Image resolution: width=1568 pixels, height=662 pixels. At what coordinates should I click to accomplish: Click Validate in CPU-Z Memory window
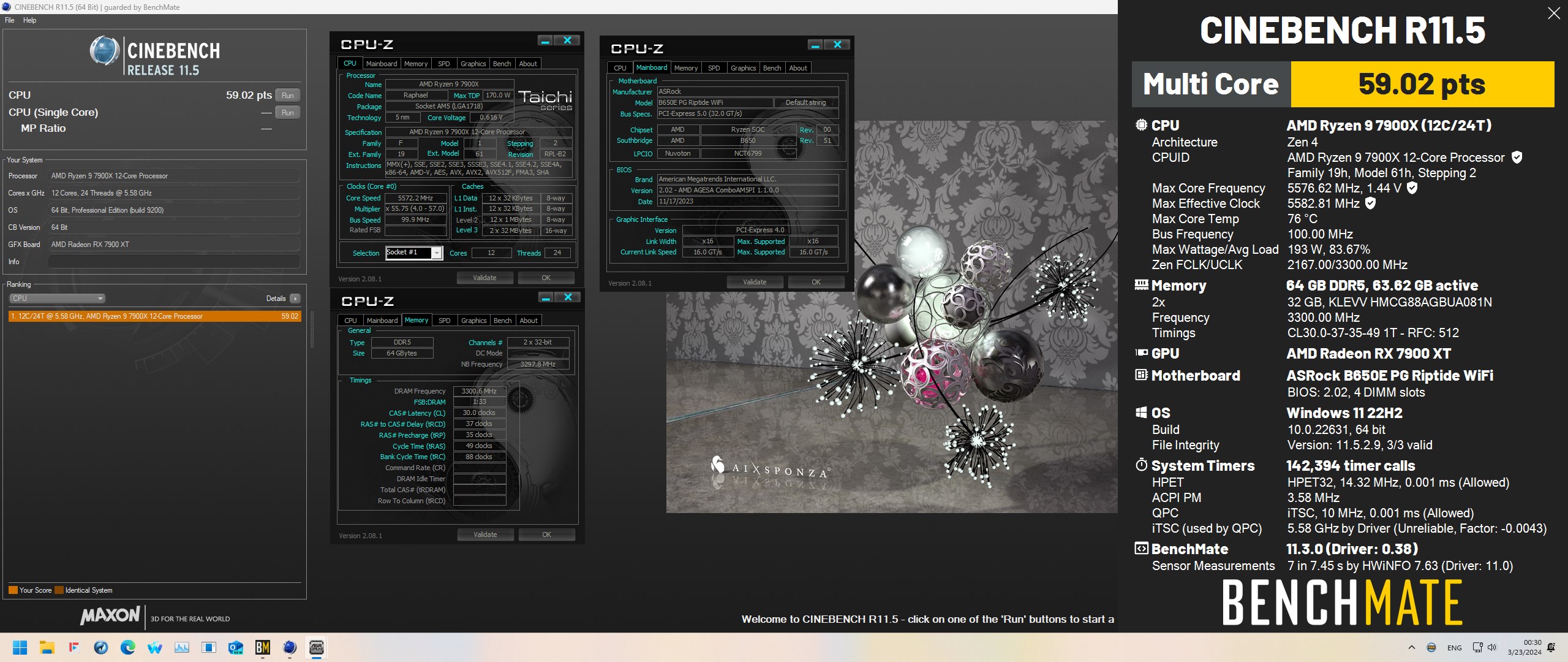[485, 535]
